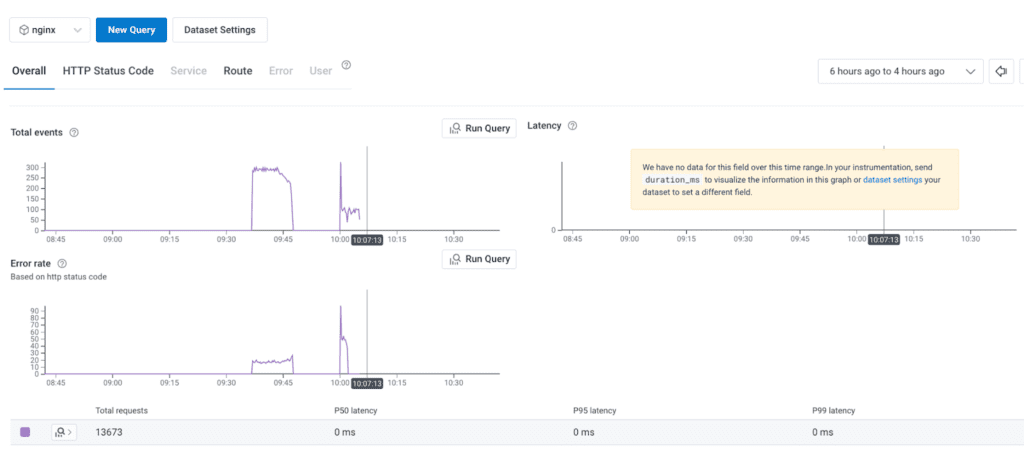Expand the '6 hours ago to 4 hours ago' time picker
The width and height of the screenshot is (1024, 456).
pos(900,72)
